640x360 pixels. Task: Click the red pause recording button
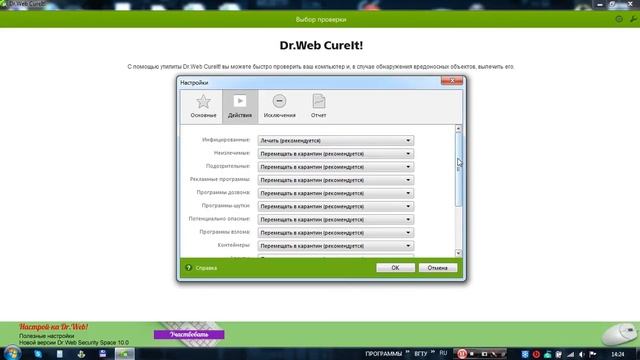point(462,354)
